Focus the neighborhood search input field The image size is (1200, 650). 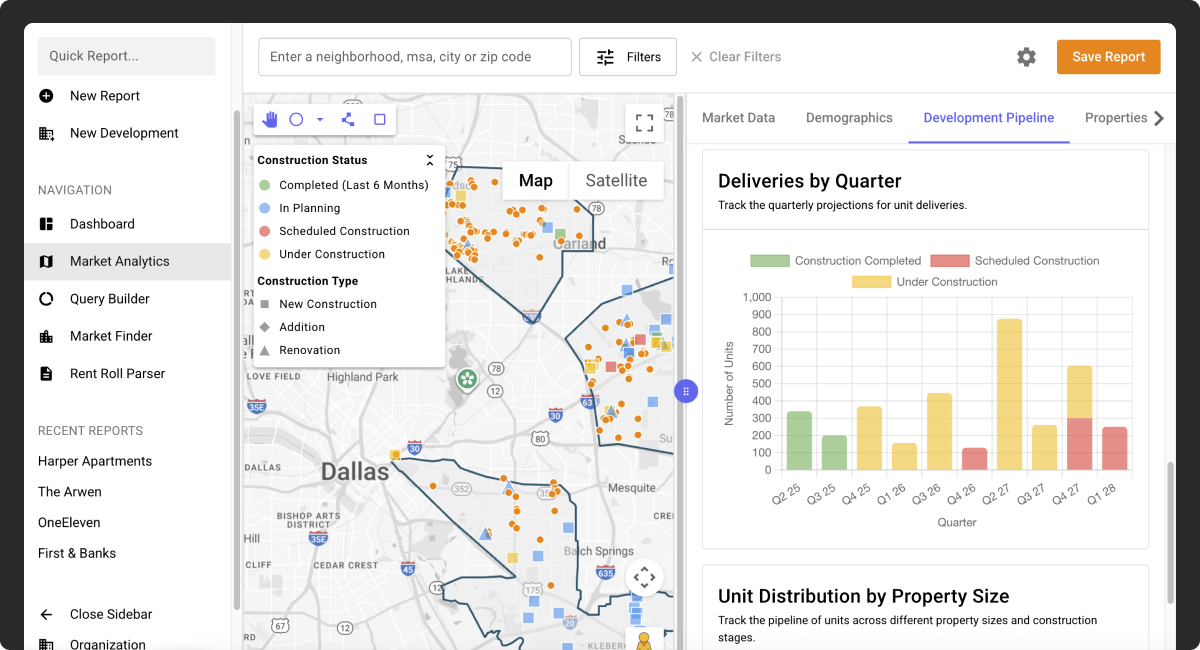pyautogui.click(x=415, y=57)
